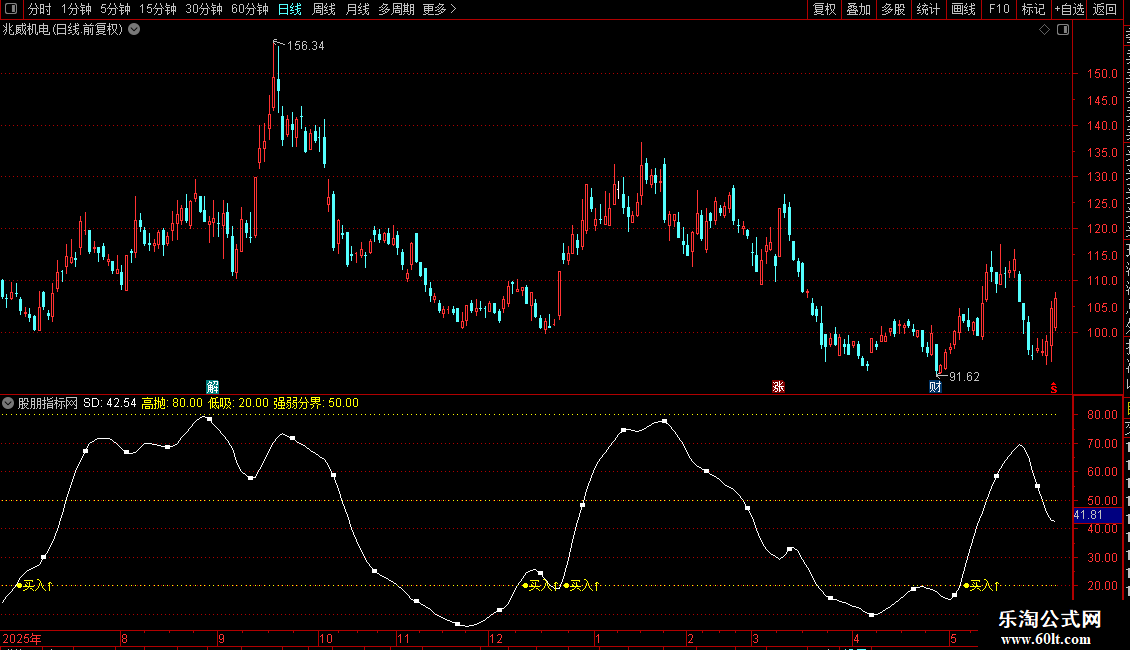Click 叠加 to overlay a stock
This screenshot has width=1130, height=650.
858,9
